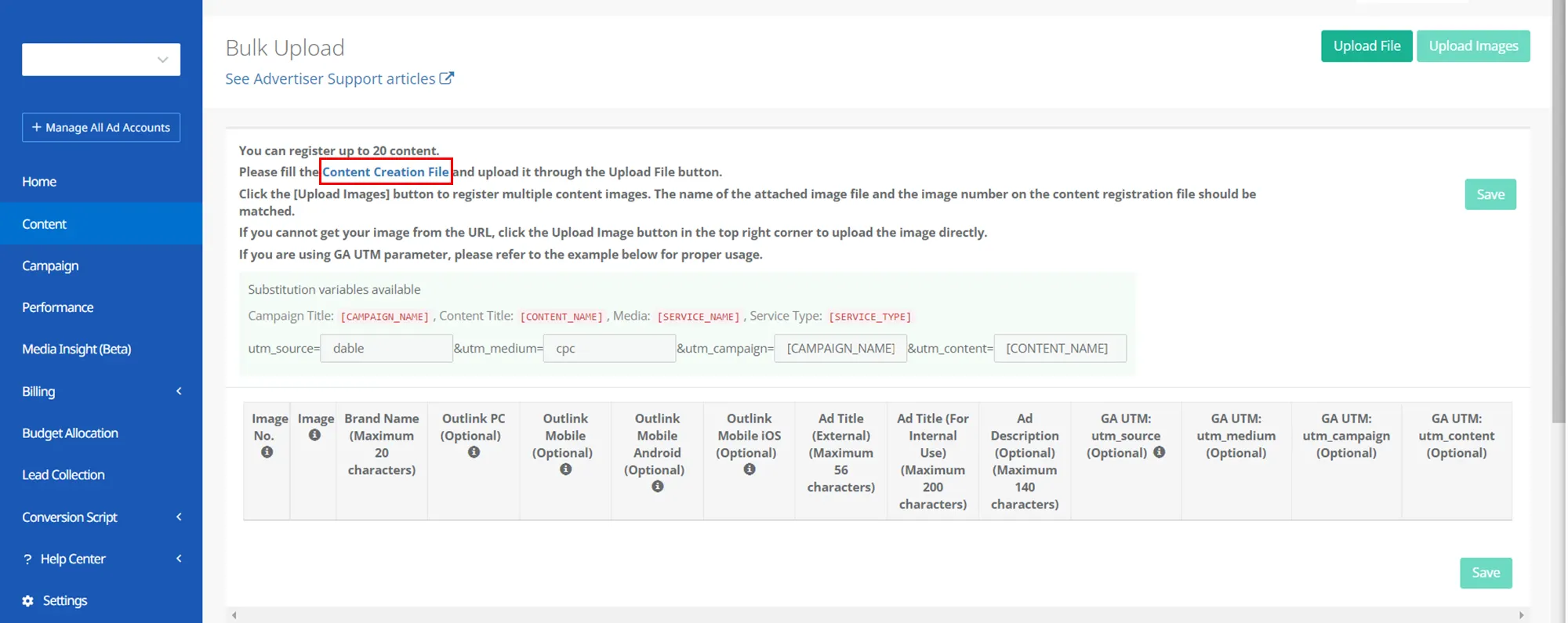The width and height of the screenshot is (1568, 623).
Task: Open Budget Allocation page
Action: coord(101,433)
